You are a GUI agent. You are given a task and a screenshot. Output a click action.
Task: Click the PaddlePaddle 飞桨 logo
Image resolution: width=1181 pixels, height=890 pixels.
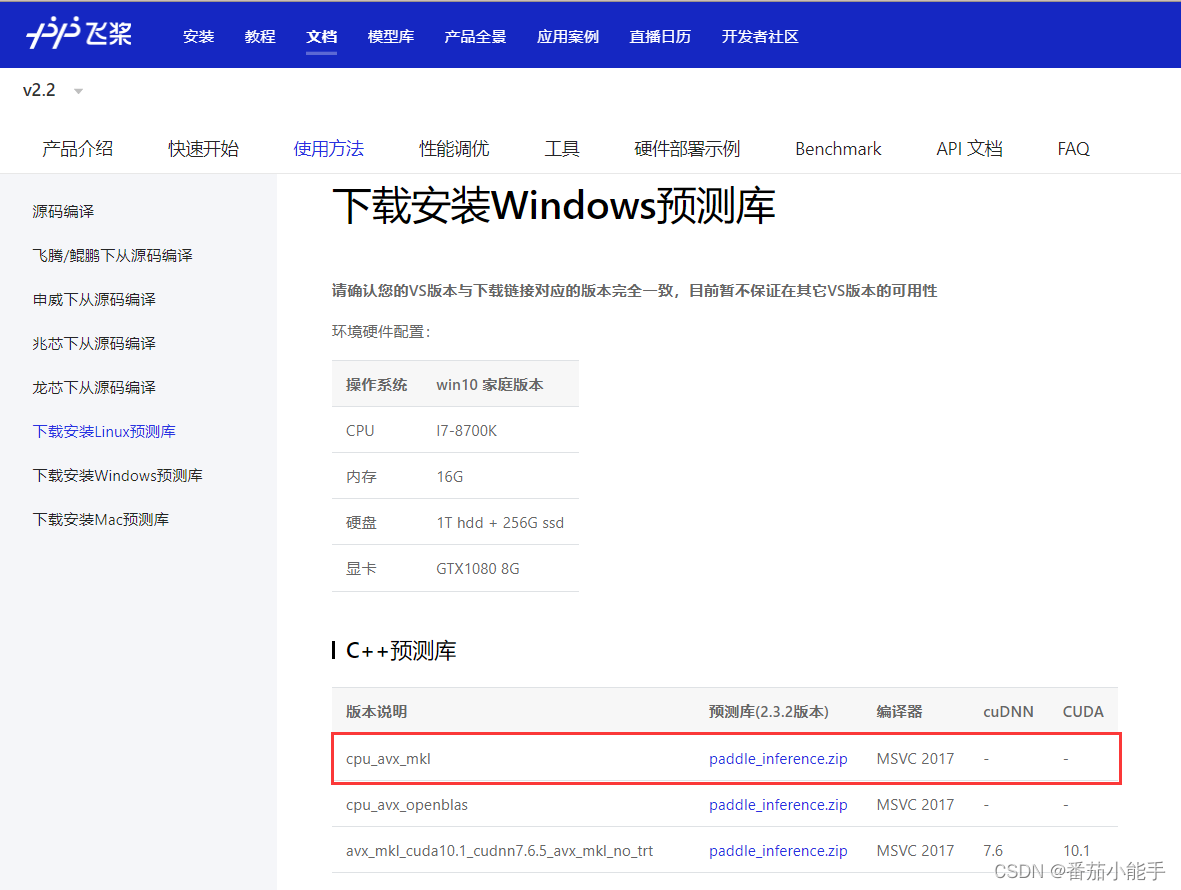[x=79, y=33]
